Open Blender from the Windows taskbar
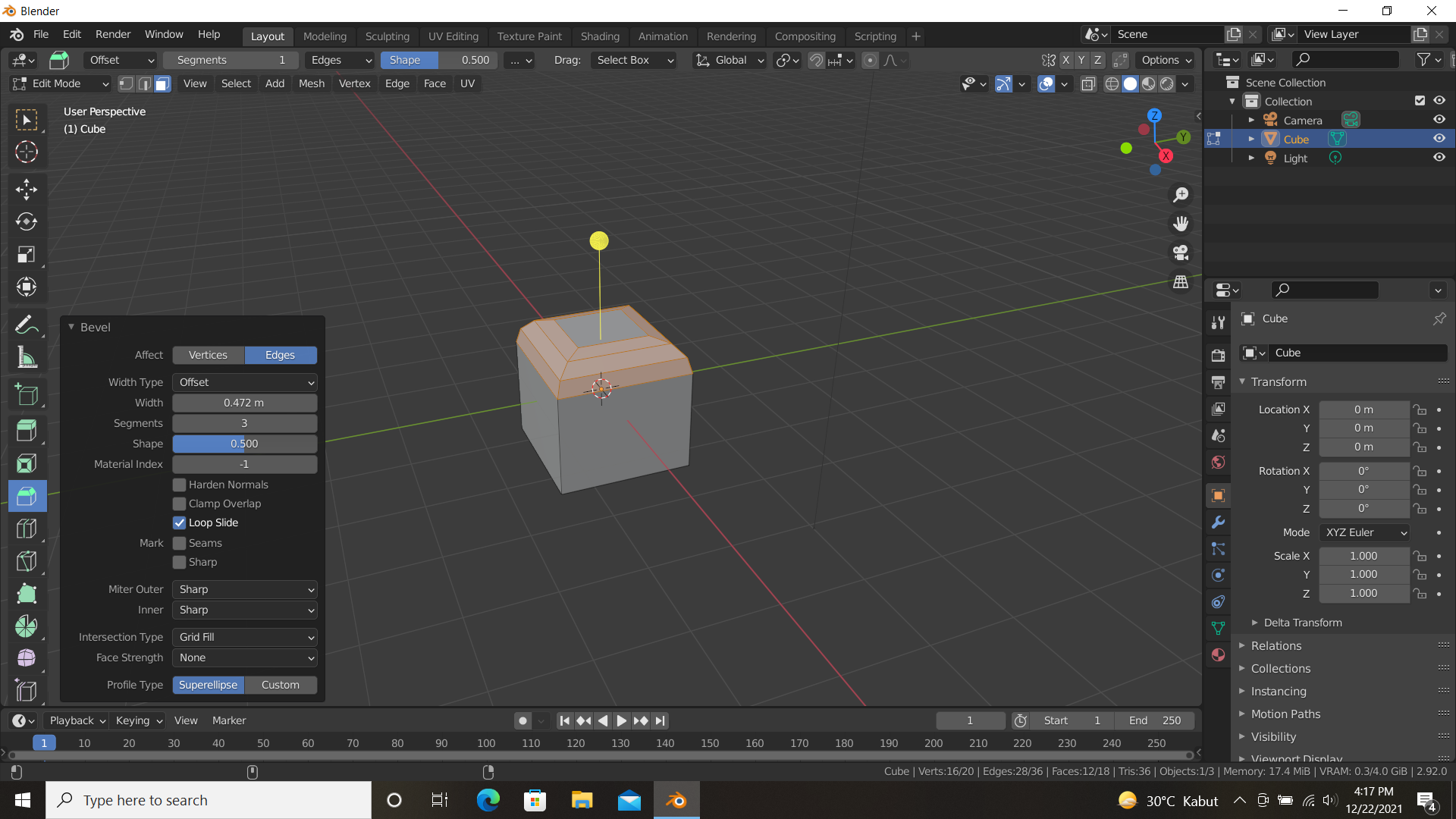Image resolution: width=1456 pixels, height=819 pixels. coord(676,800)
